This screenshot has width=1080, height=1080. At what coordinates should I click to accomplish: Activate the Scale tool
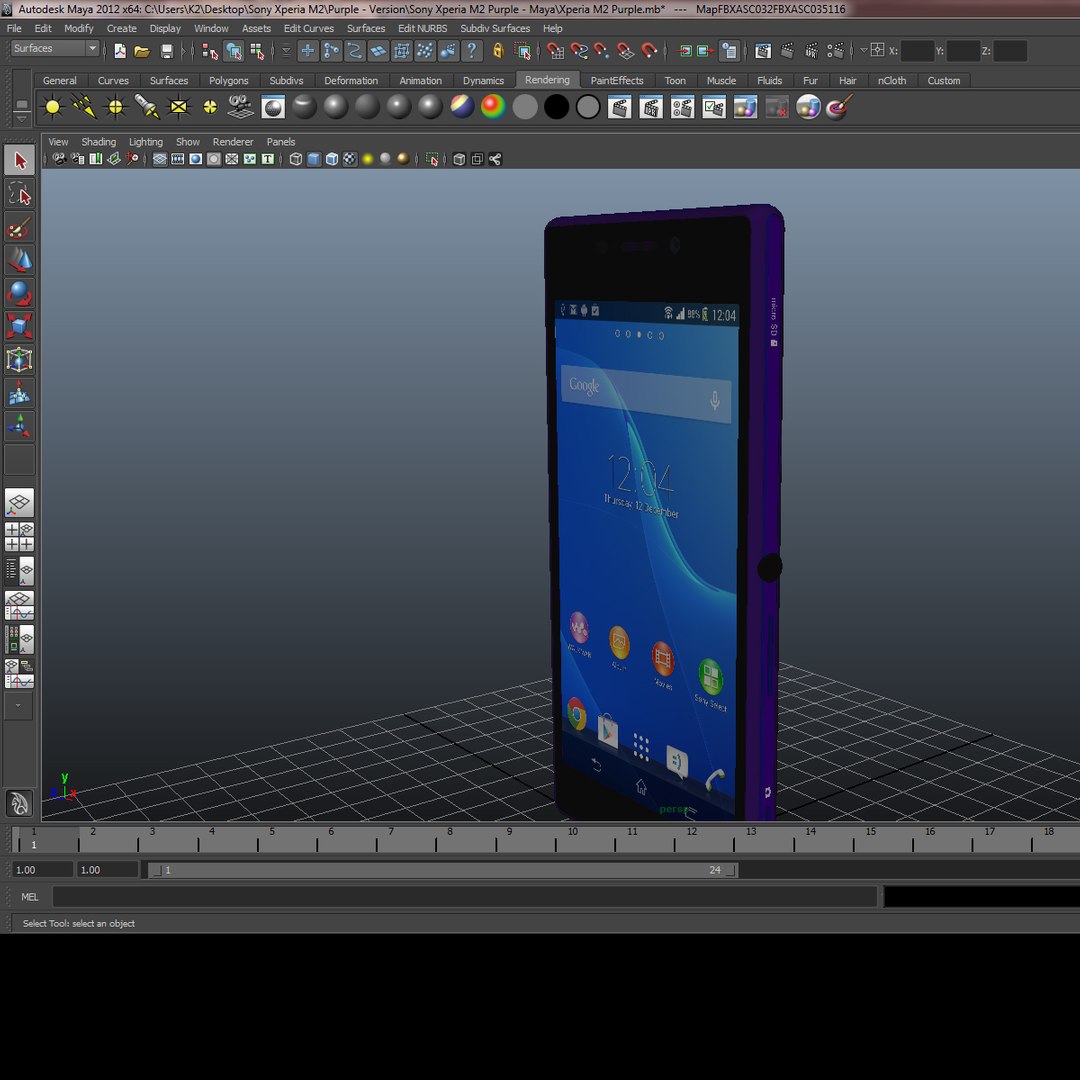click(x=19, y=326)
